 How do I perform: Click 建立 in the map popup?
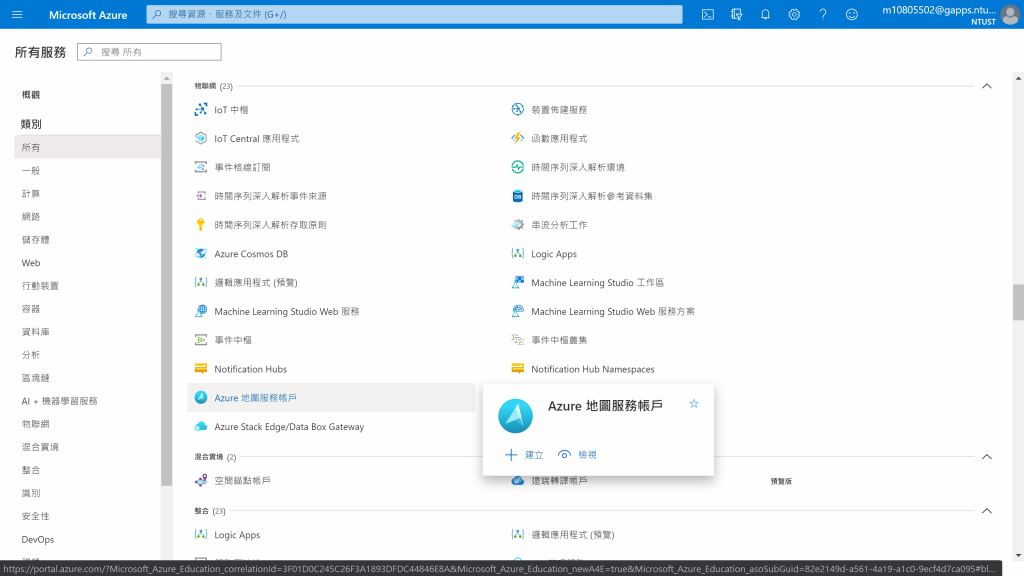524,455
